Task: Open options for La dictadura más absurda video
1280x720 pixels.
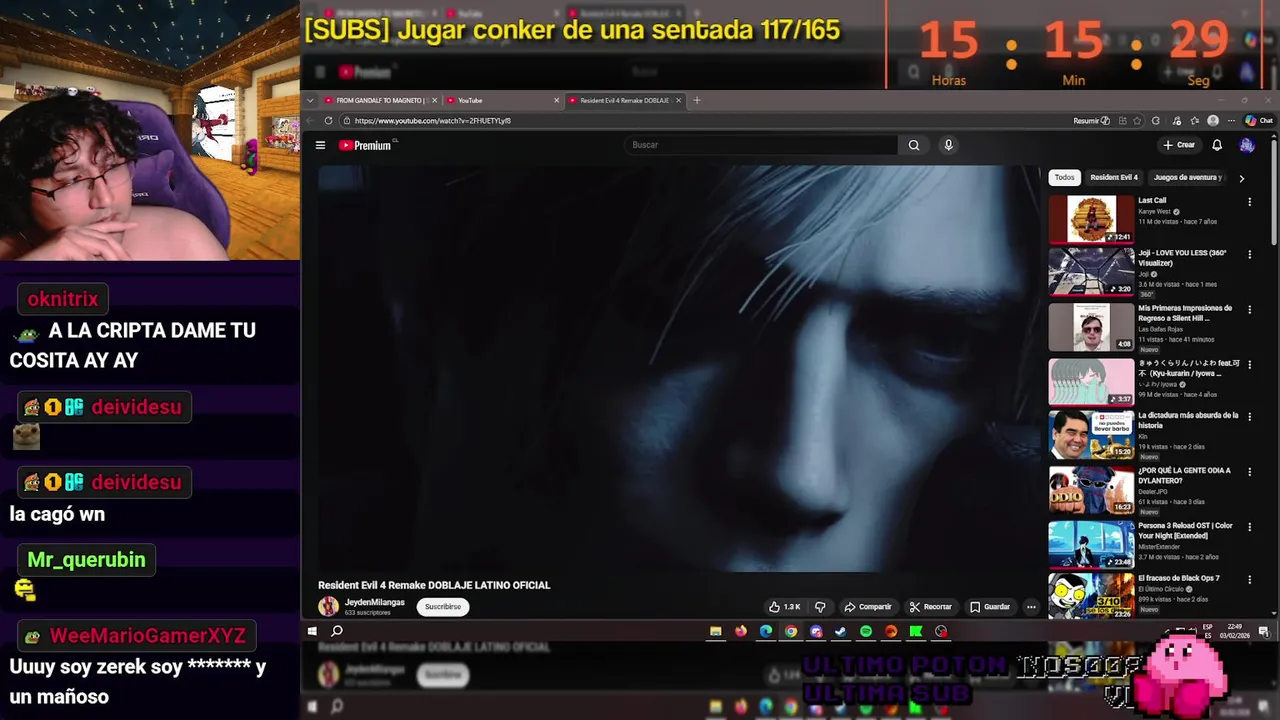Action: [1249, 416]
